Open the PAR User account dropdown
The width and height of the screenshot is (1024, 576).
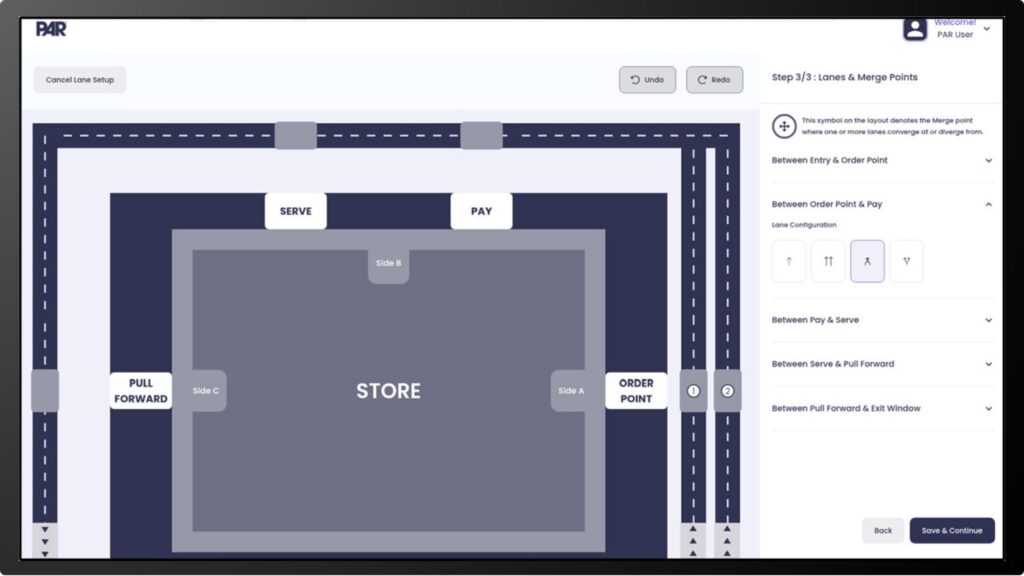[987, 29]
